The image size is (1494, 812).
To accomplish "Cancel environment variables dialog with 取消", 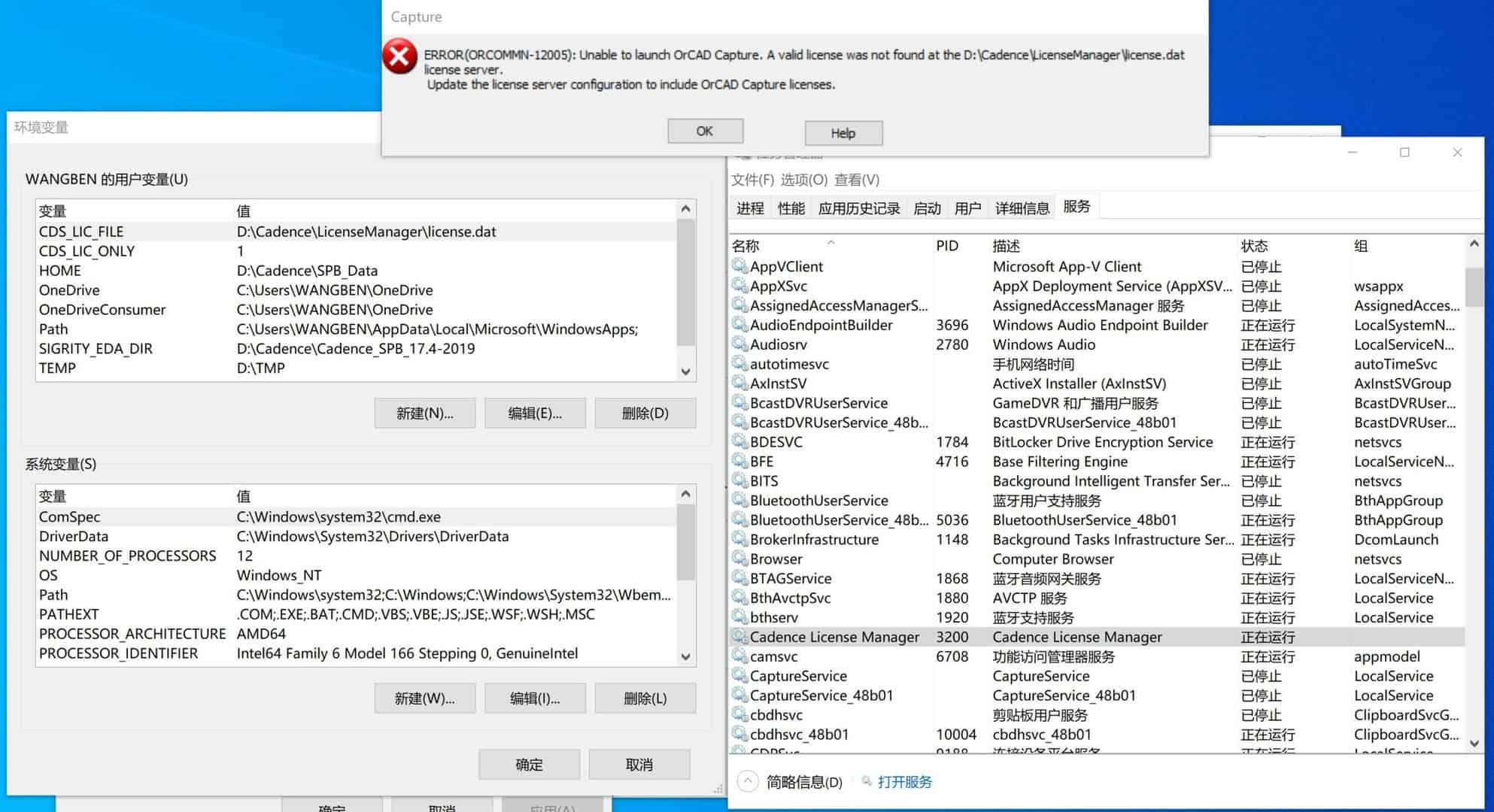I will [x=639, y=765].
